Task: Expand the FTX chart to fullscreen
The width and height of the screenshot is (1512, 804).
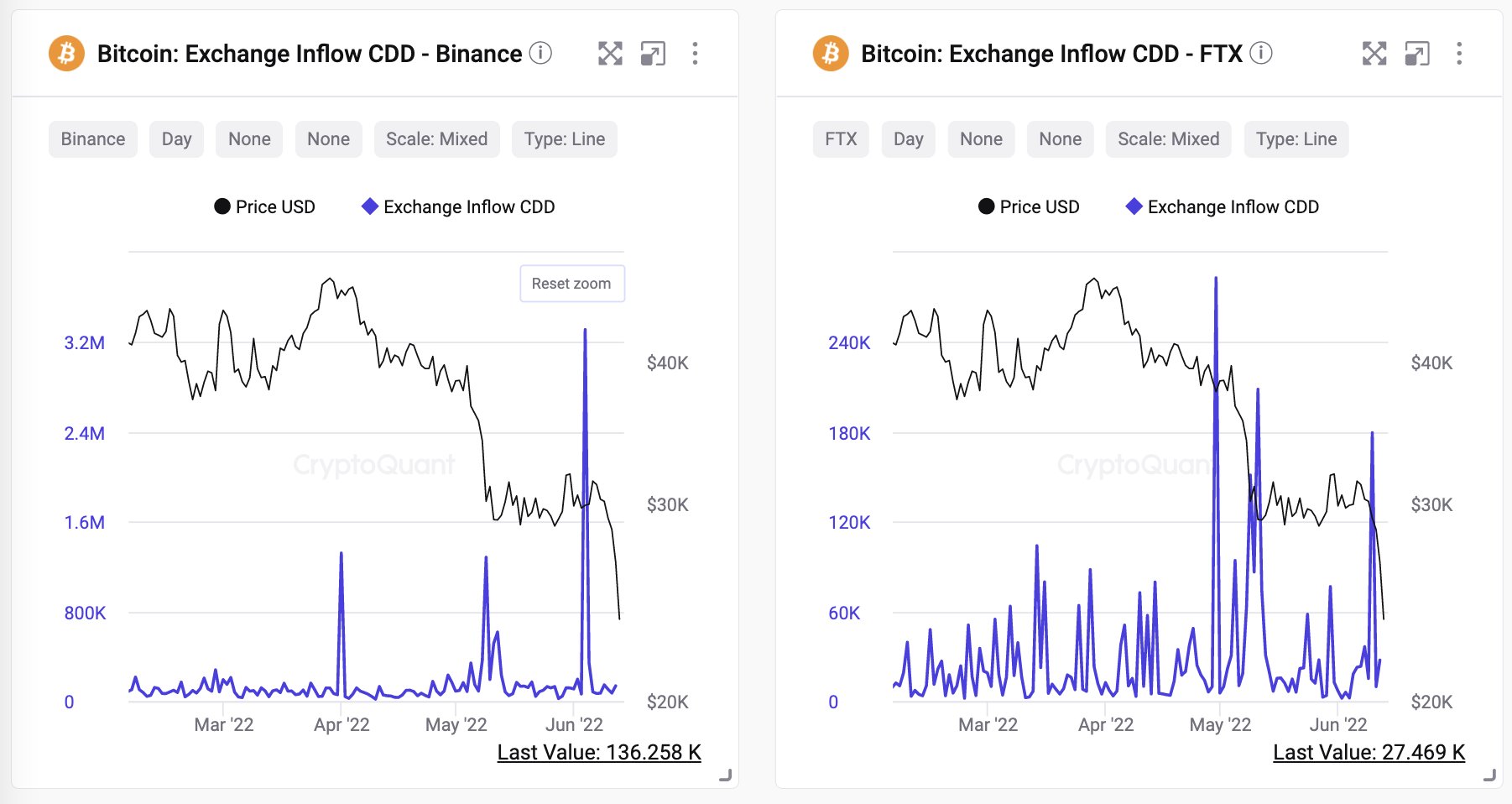Action: (1374, 54)
